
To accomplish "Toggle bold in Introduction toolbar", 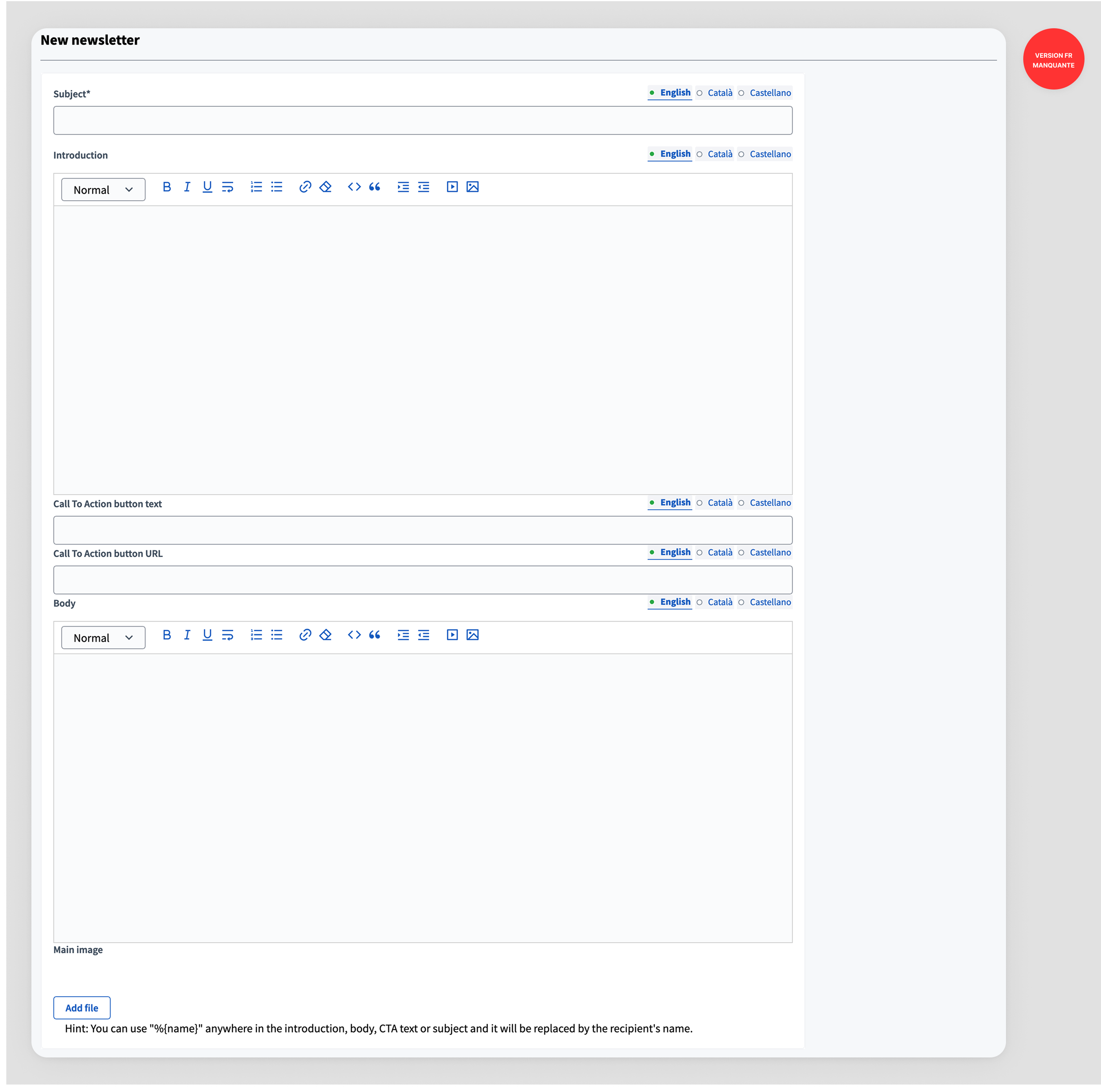I will pos(167,187).
